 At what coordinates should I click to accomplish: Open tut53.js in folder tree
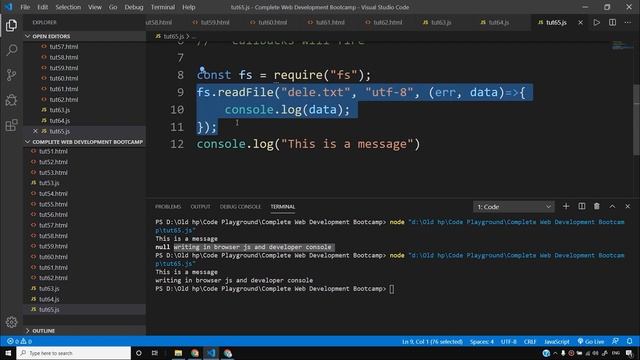tap(49, 183)
